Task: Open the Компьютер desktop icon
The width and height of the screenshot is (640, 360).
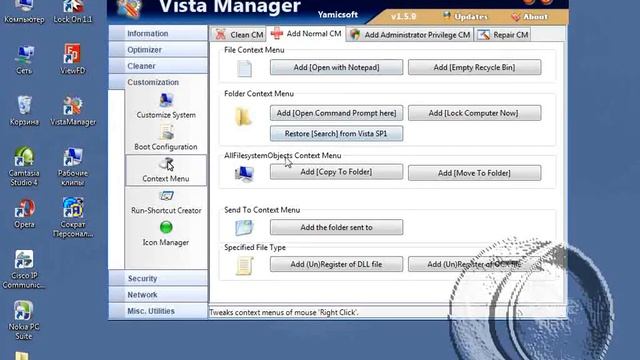Action: coord(24,11)
